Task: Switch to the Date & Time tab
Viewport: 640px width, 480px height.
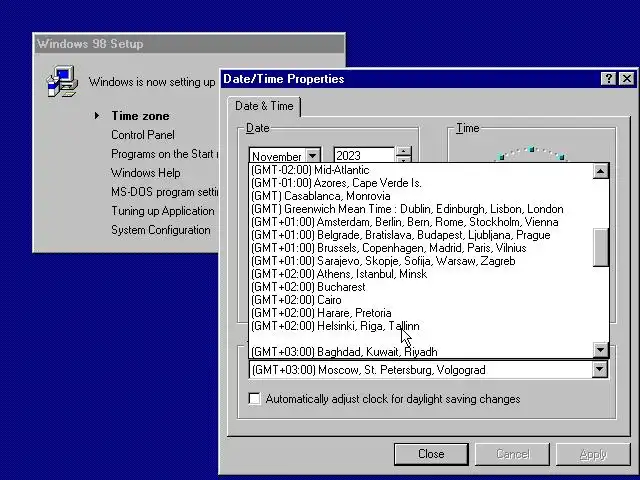Action: 264,106
